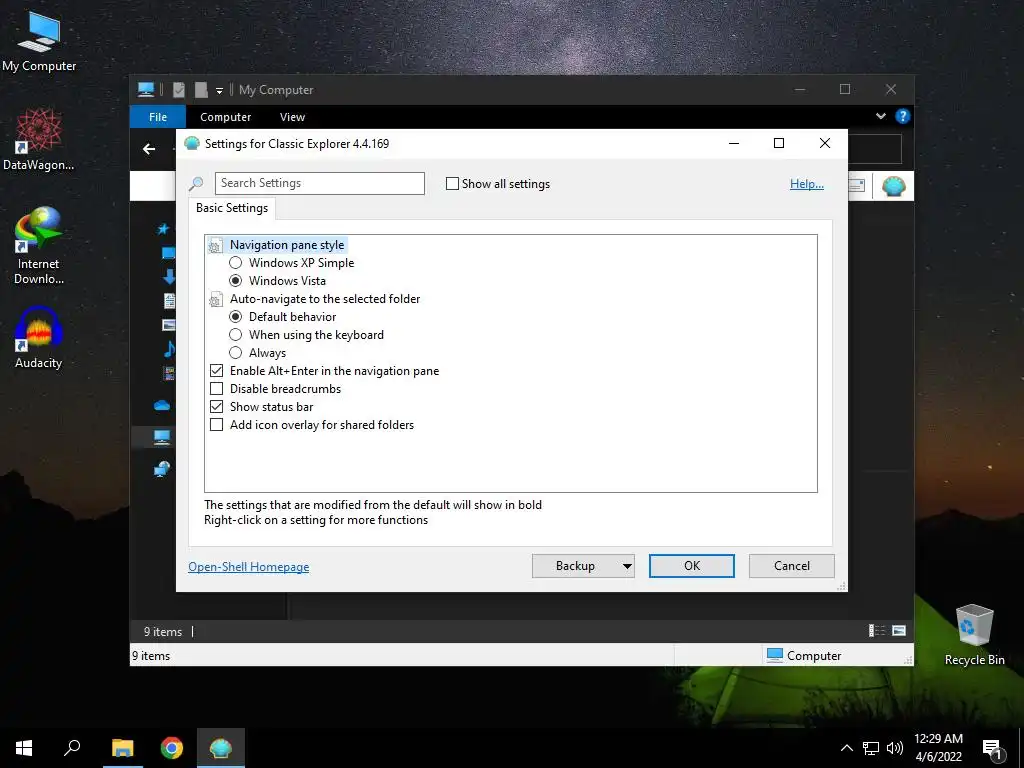Choose Default behavior for auto-navigate
Image resolution: width=1024 pixels, height=768 pixels.
click(236, 317)
